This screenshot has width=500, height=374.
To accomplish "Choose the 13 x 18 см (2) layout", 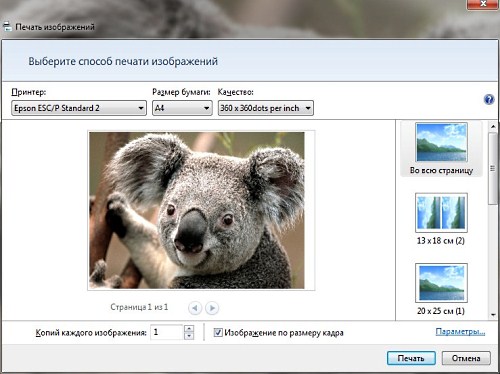I will pos(441,219).
